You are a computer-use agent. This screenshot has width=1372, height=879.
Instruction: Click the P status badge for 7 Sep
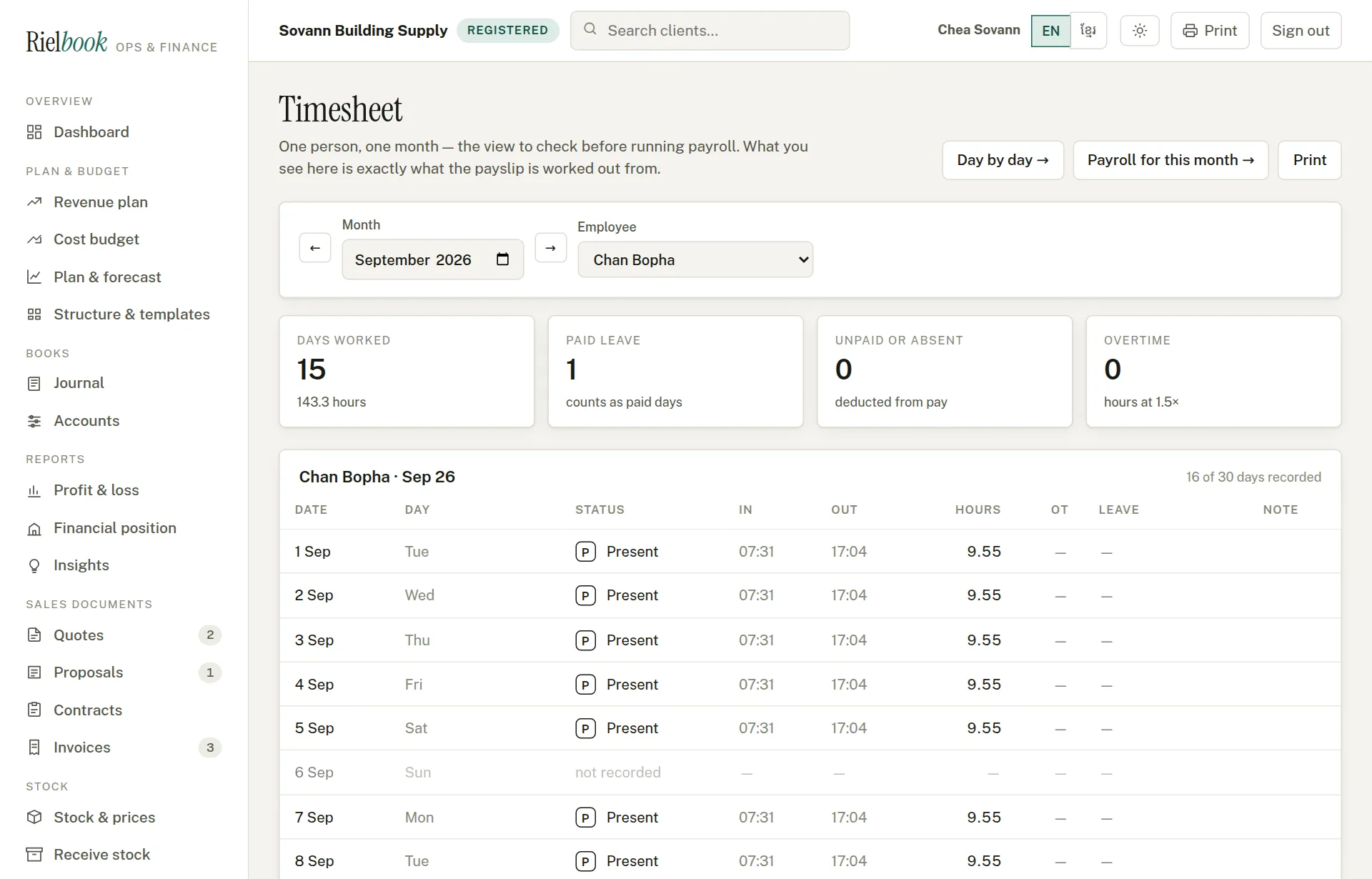[585, 818]
